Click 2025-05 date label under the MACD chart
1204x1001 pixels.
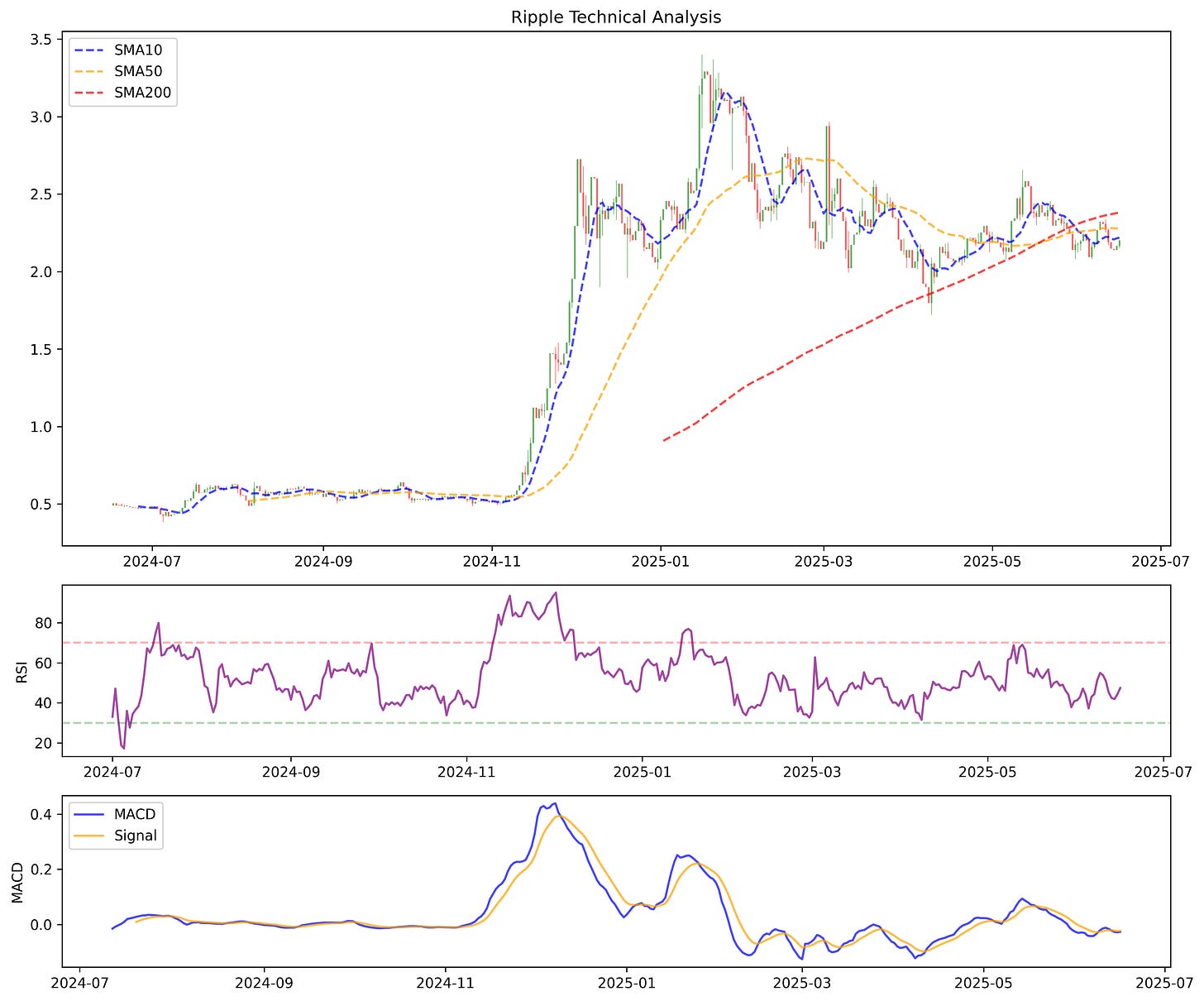point(983,982)
